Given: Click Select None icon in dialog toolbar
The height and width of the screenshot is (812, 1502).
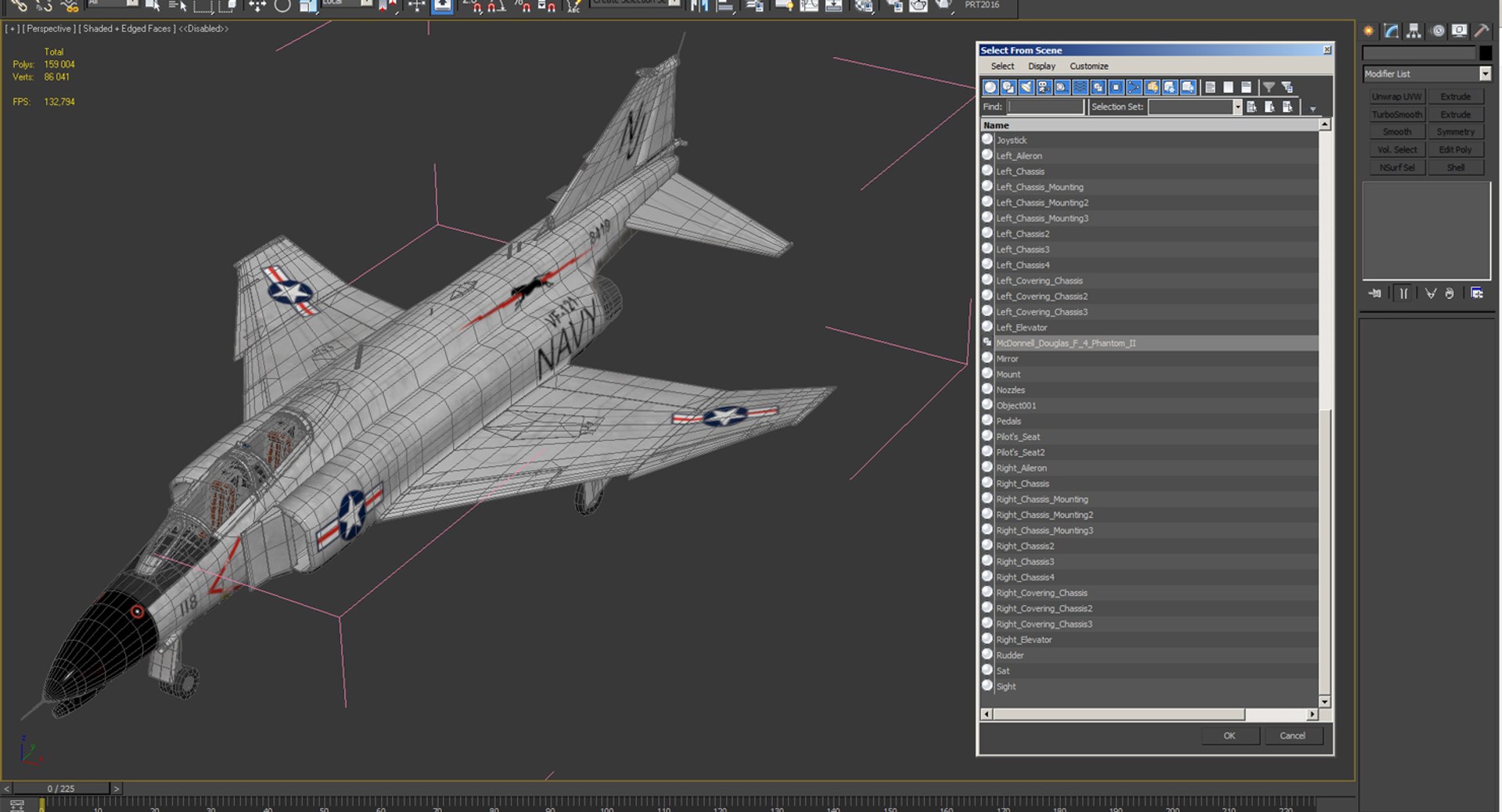Looking at the screenshot, I should point(1228,87).
